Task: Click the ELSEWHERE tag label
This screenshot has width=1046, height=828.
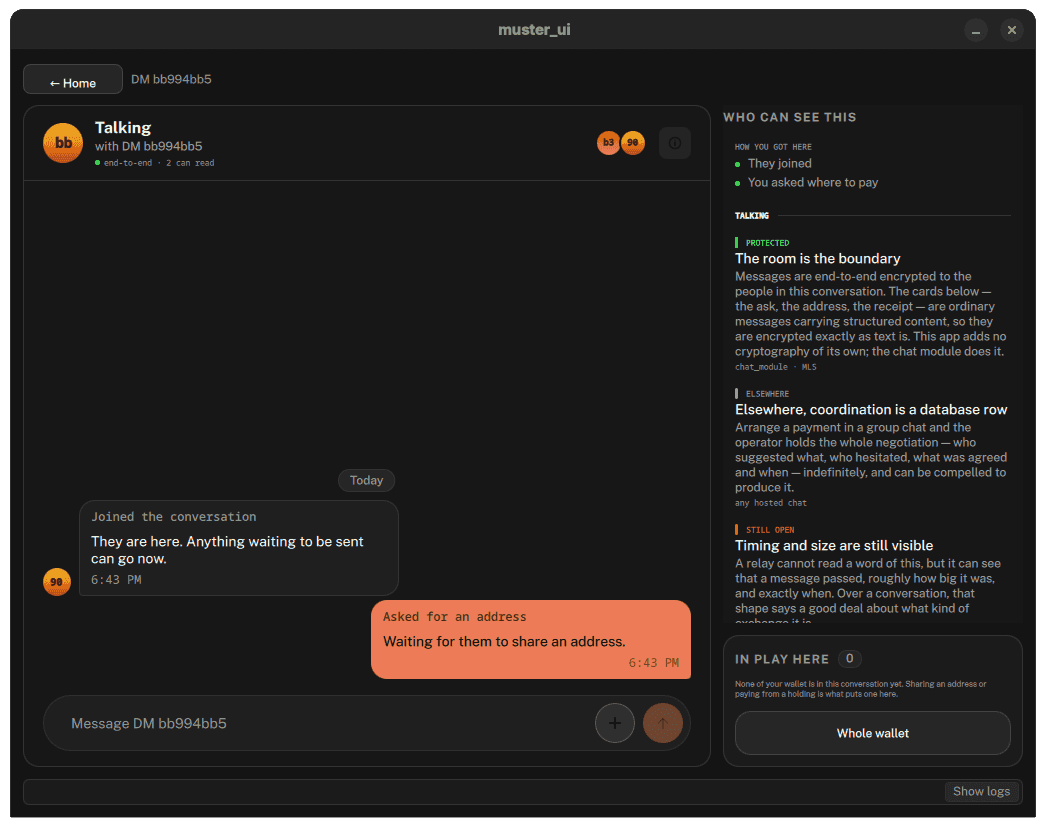Action: (767, 394)
